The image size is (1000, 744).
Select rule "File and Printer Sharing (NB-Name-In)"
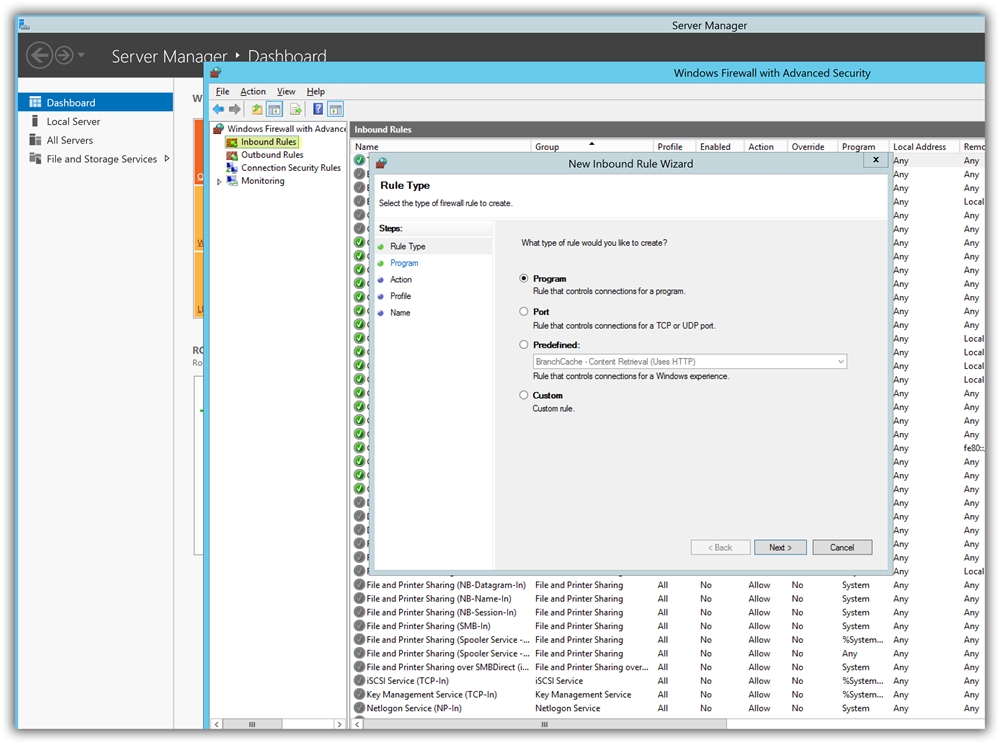point(439,599)
